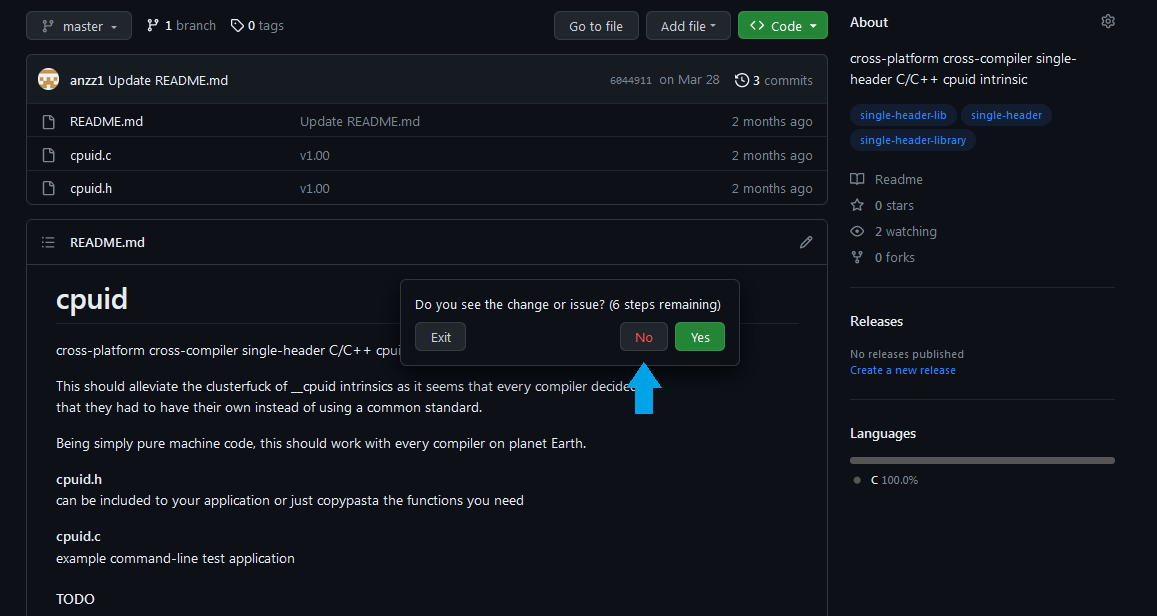Image resolution: width=1157 pixels, height=616 pixels.
Task: Edit README with the pencil icon
Action: [806, 242]
